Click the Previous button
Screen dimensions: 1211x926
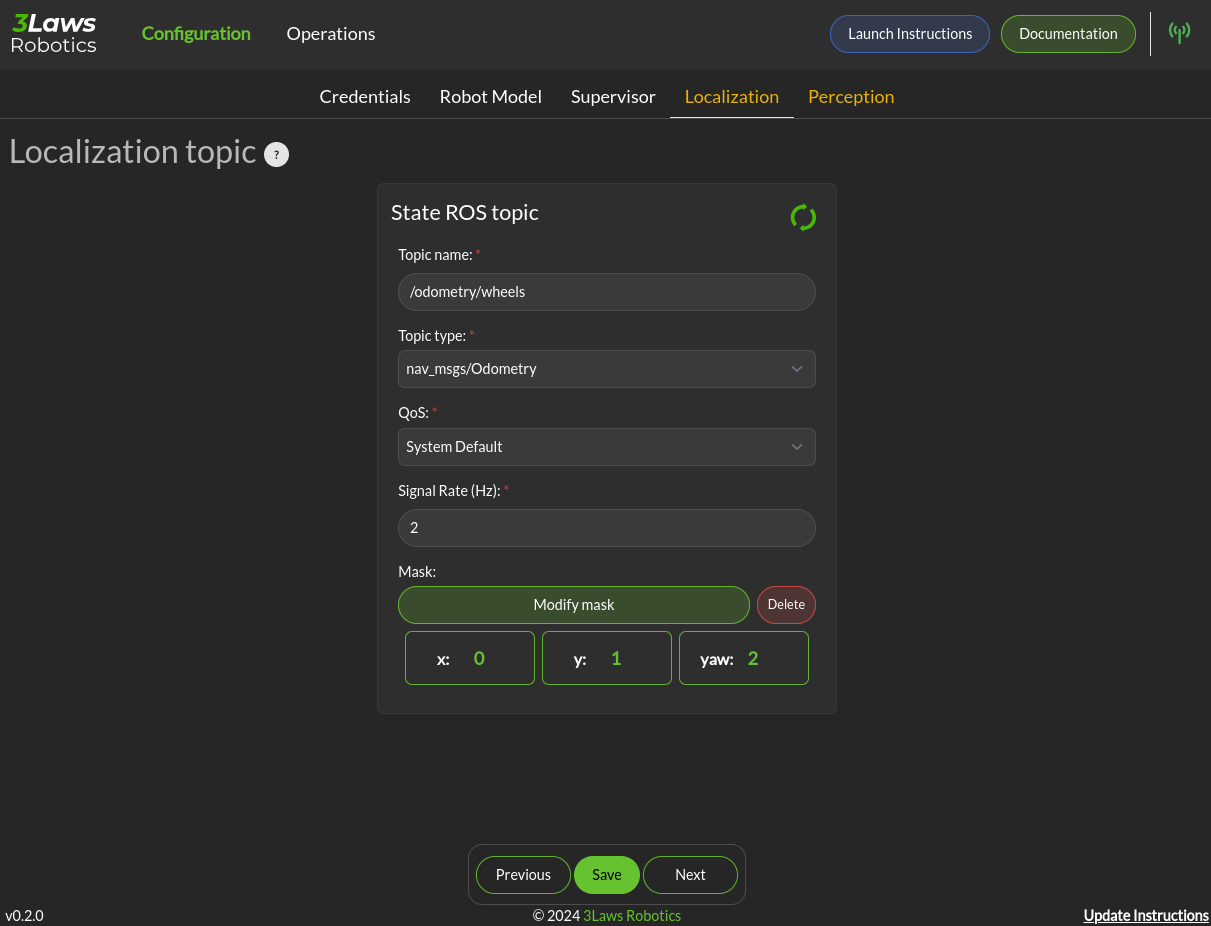point(523,875)
